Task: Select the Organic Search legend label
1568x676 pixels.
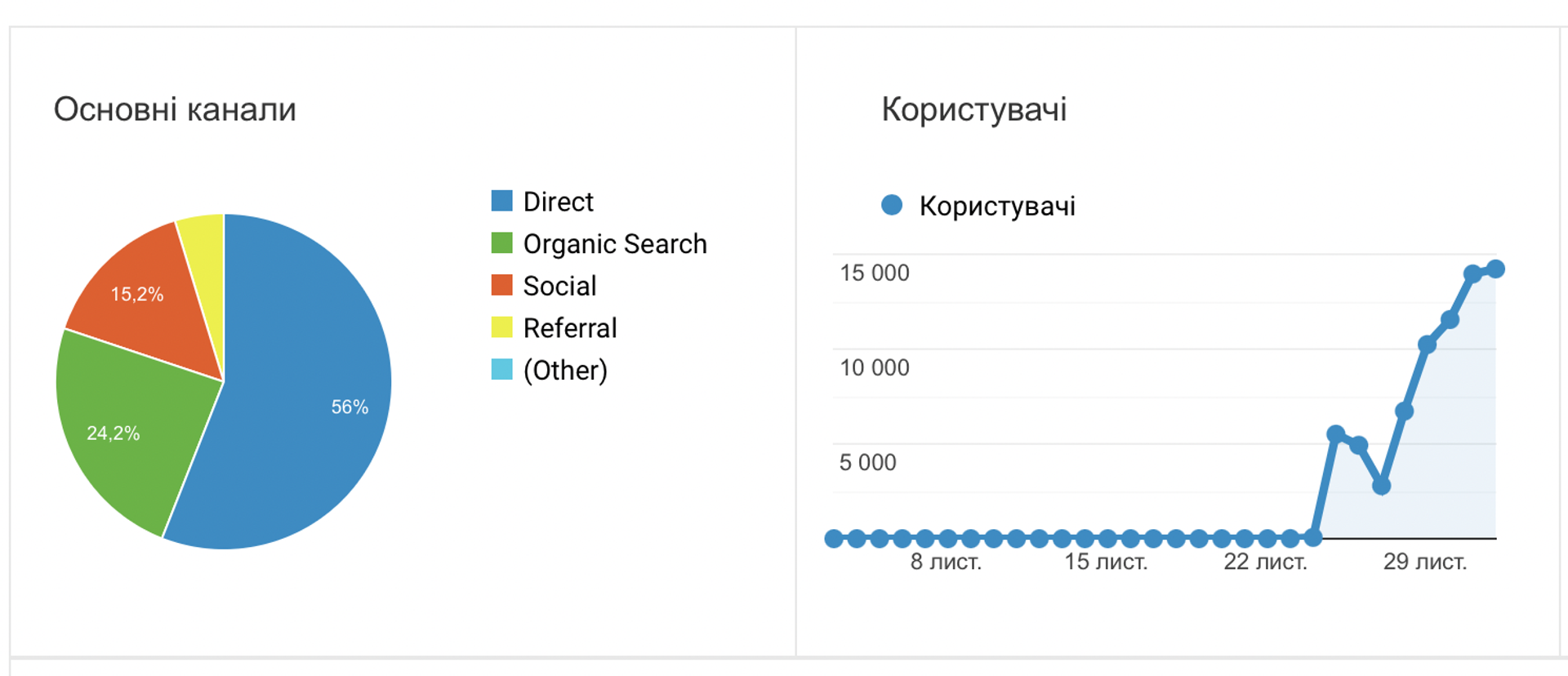Action: tap(615, 244)
